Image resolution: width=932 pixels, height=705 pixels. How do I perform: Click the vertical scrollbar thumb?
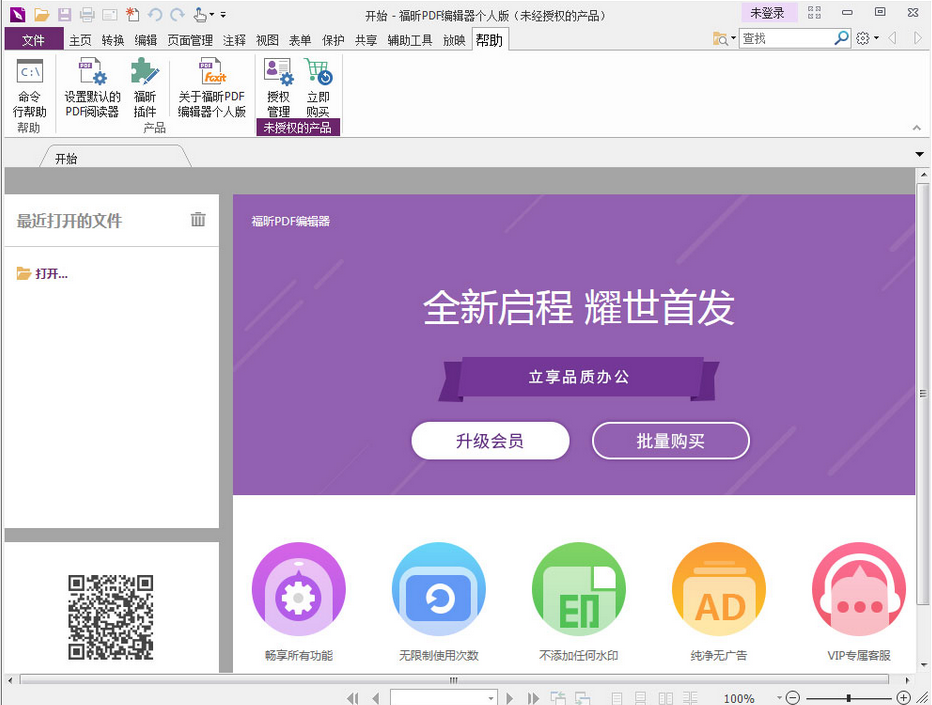923,393
